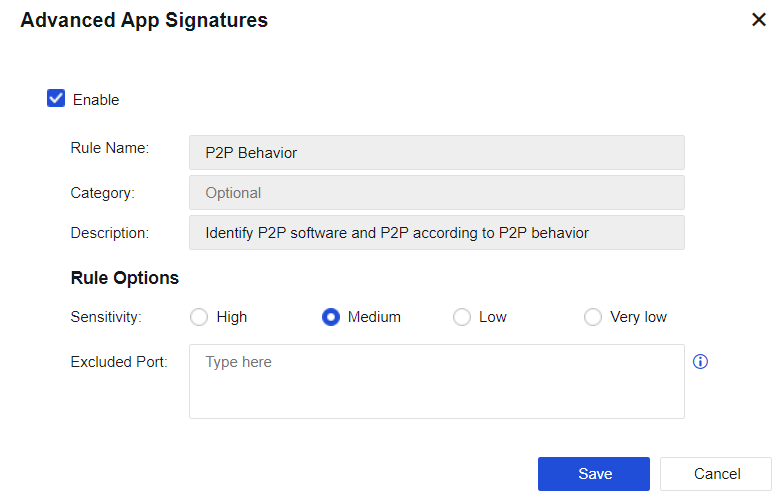Click the info icon beside Excluded Port
This screenshot has height=497, width=778.
click(700, 362)
